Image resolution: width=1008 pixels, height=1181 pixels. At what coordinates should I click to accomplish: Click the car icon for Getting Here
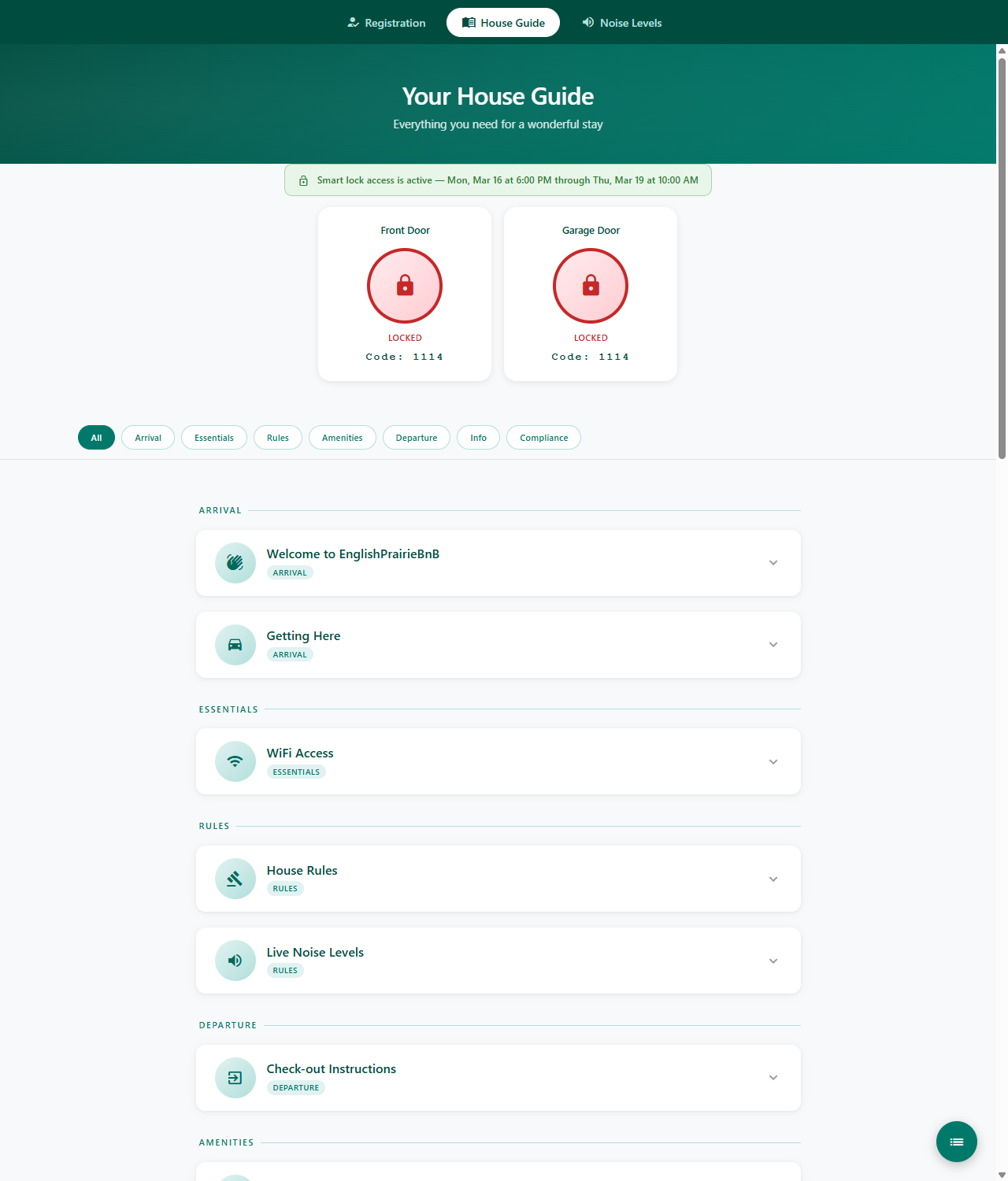pyautogui.click(x=235, y=645)
